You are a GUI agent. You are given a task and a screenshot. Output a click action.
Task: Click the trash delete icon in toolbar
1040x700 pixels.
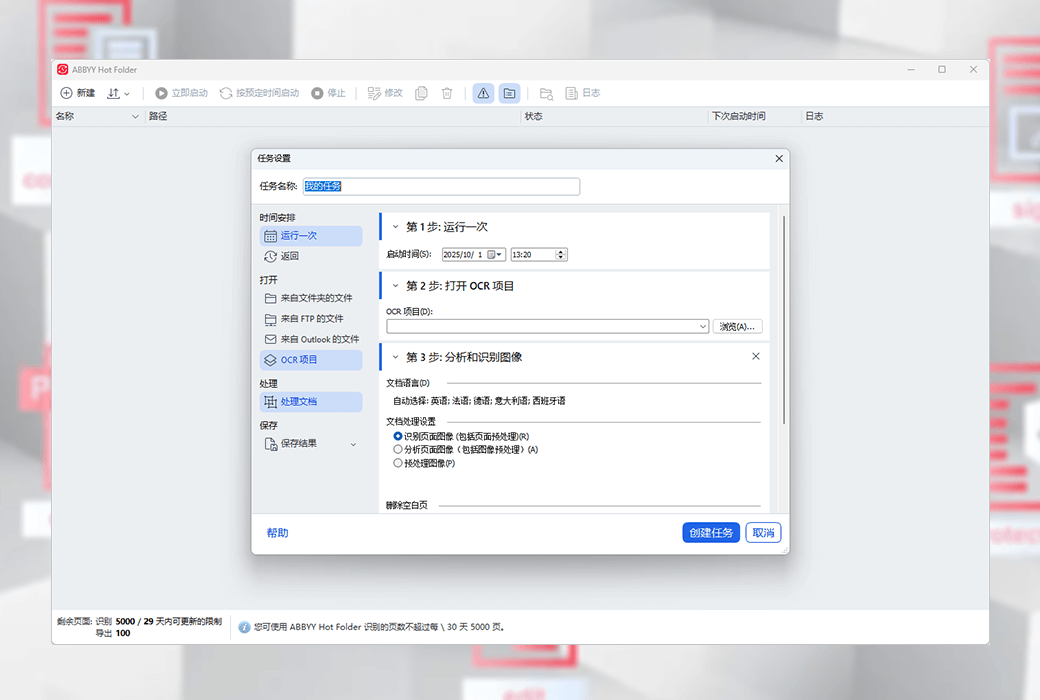pyautogui.click(x=447, y=93)
